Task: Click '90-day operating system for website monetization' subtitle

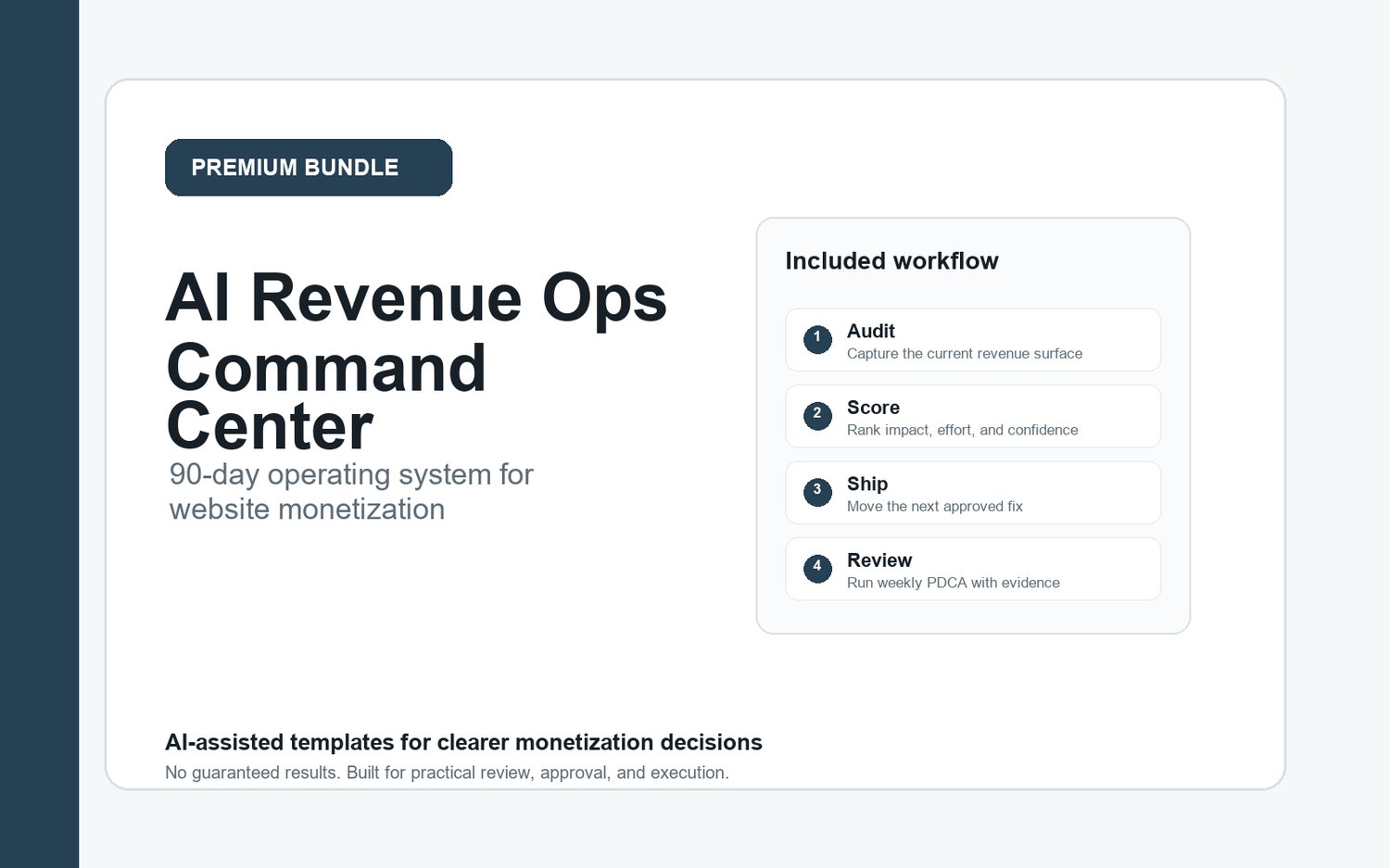Action: tap(351, 492)
